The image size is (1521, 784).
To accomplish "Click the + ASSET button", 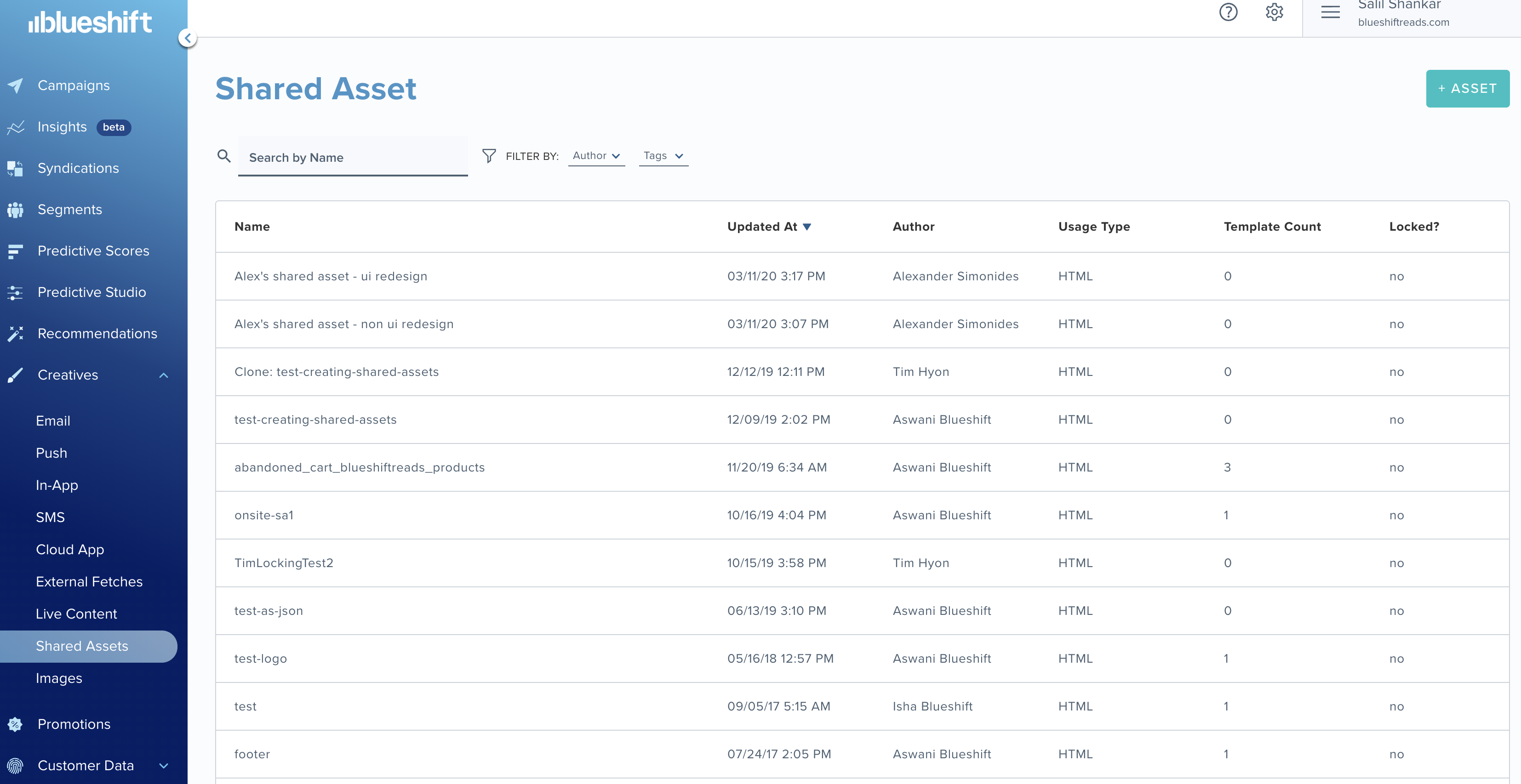I will [x=1467, y=89].
